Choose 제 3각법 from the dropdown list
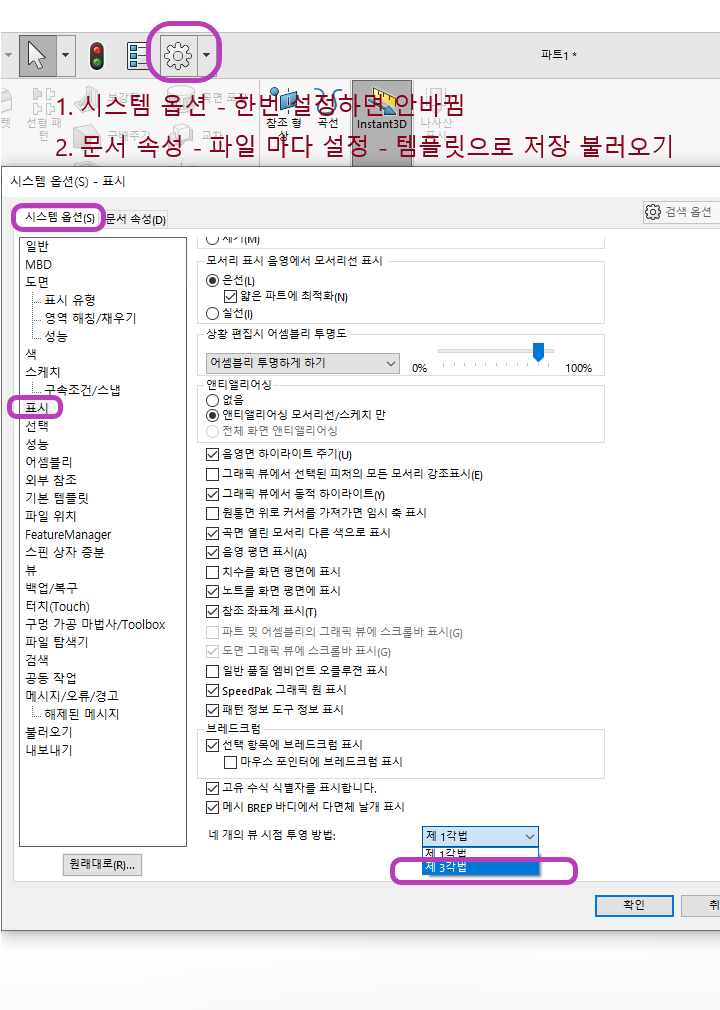The height and width of the screenshot is (1010, 720). point(480,867)
